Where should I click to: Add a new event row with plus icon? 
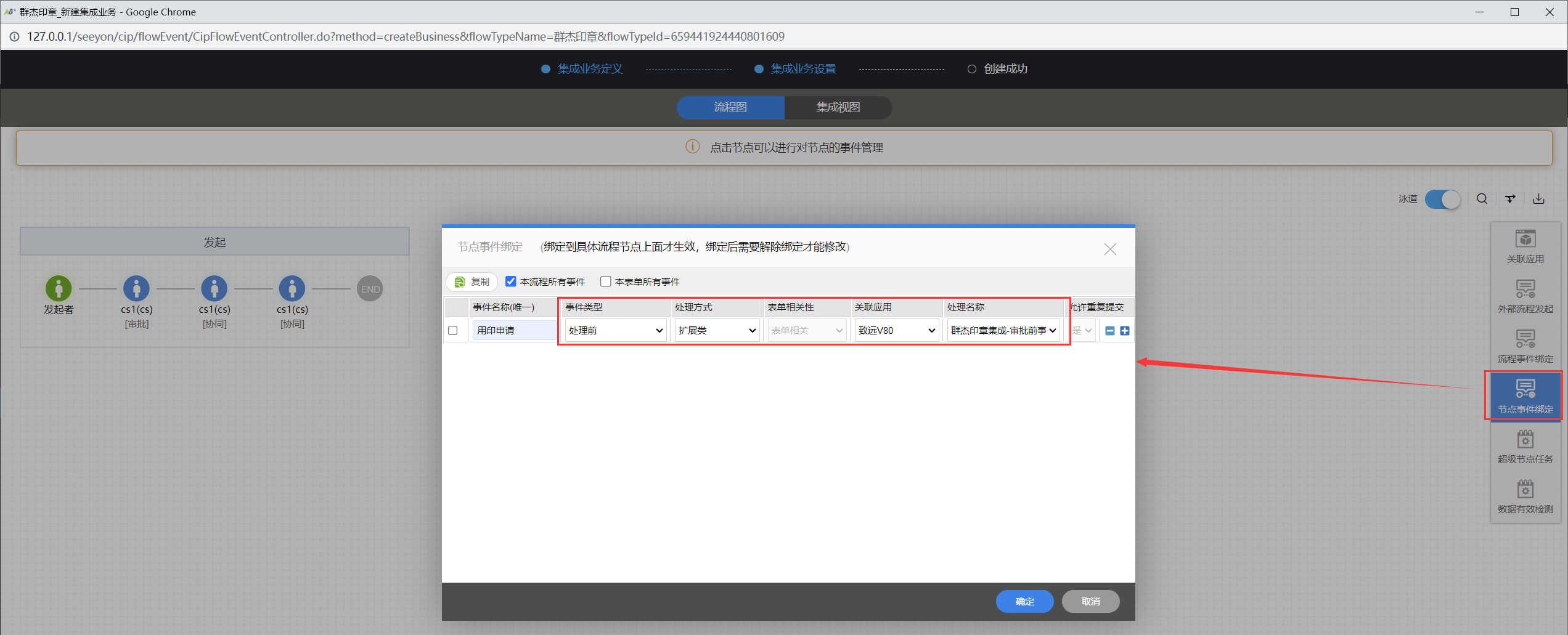tap(1125, 331)
